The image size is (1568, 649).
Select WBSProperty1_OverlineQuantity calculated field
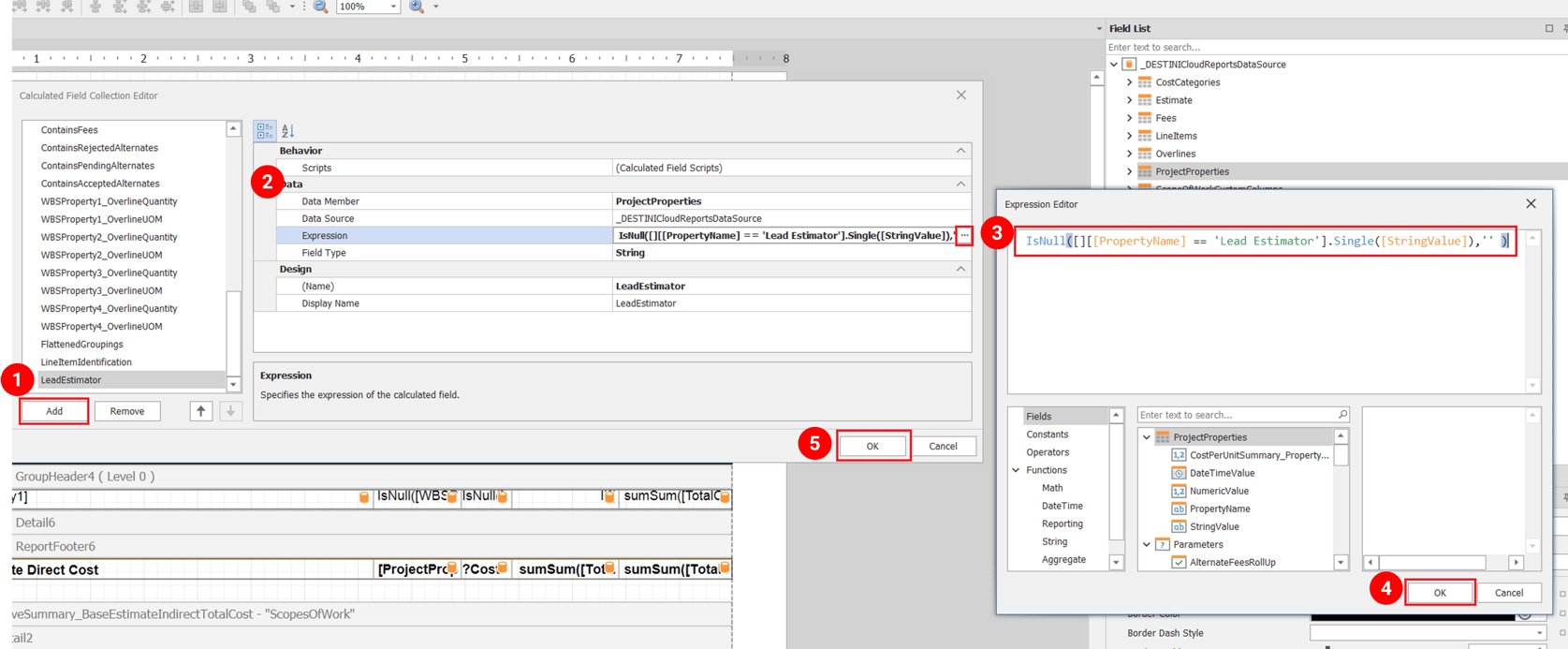pos(109,201)
